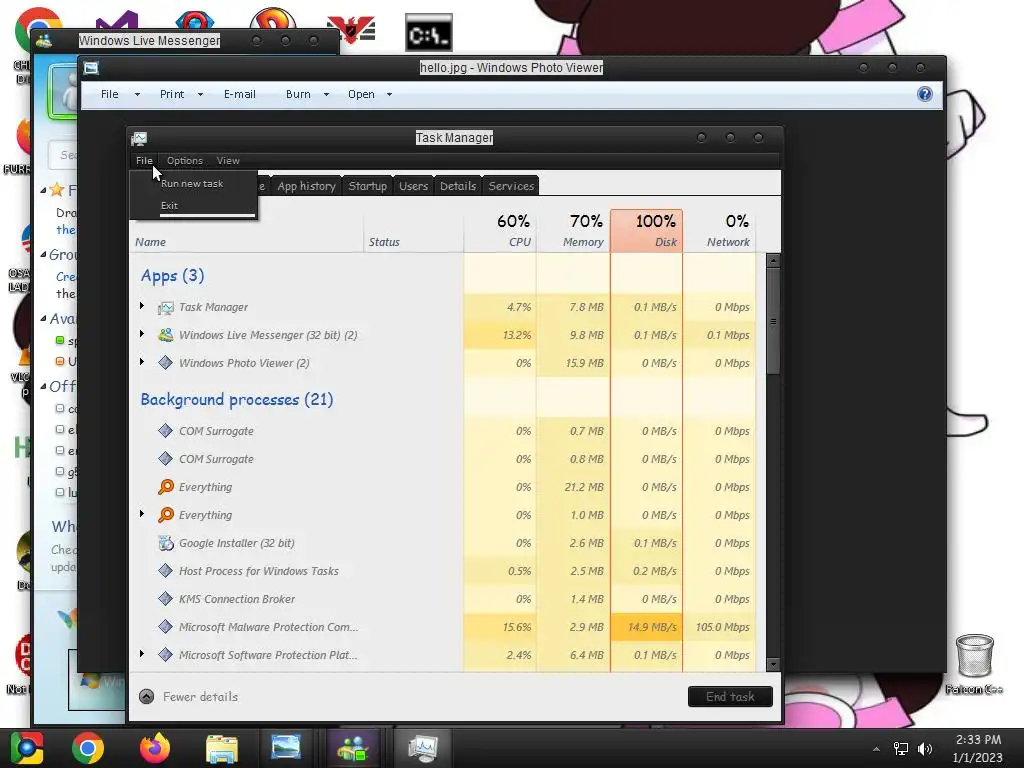Click the Task Manager taskbar button
Screen dimensions: 1024x768
422,748
